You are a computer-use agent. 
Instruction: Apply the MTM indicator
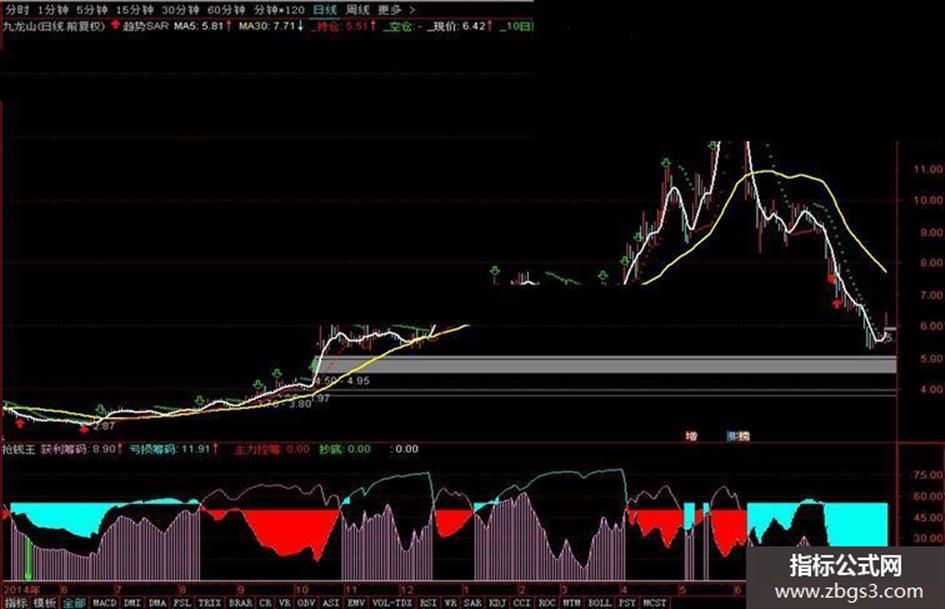(x=571, y=602)
